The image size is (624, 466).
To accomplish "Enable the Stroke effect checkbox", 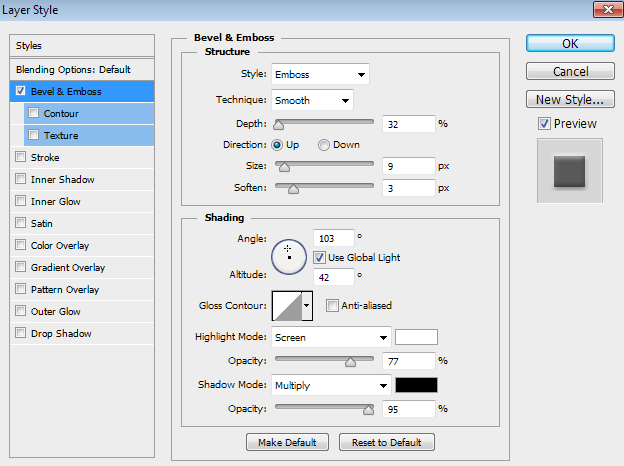I will point(21,157).
